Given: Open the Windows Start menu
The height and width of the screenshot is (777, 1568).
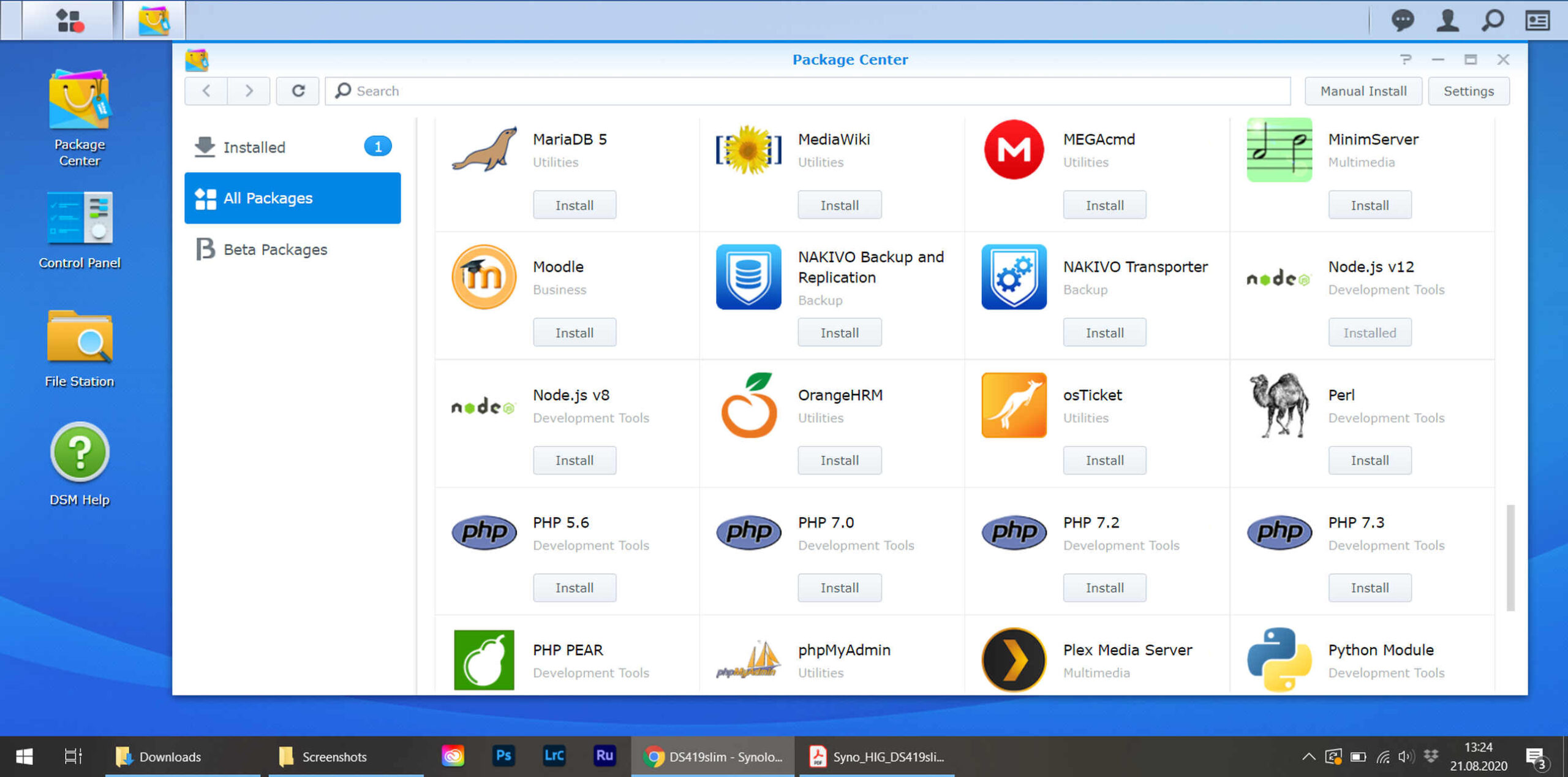Looking at the screenshot, I should [24, 757].
